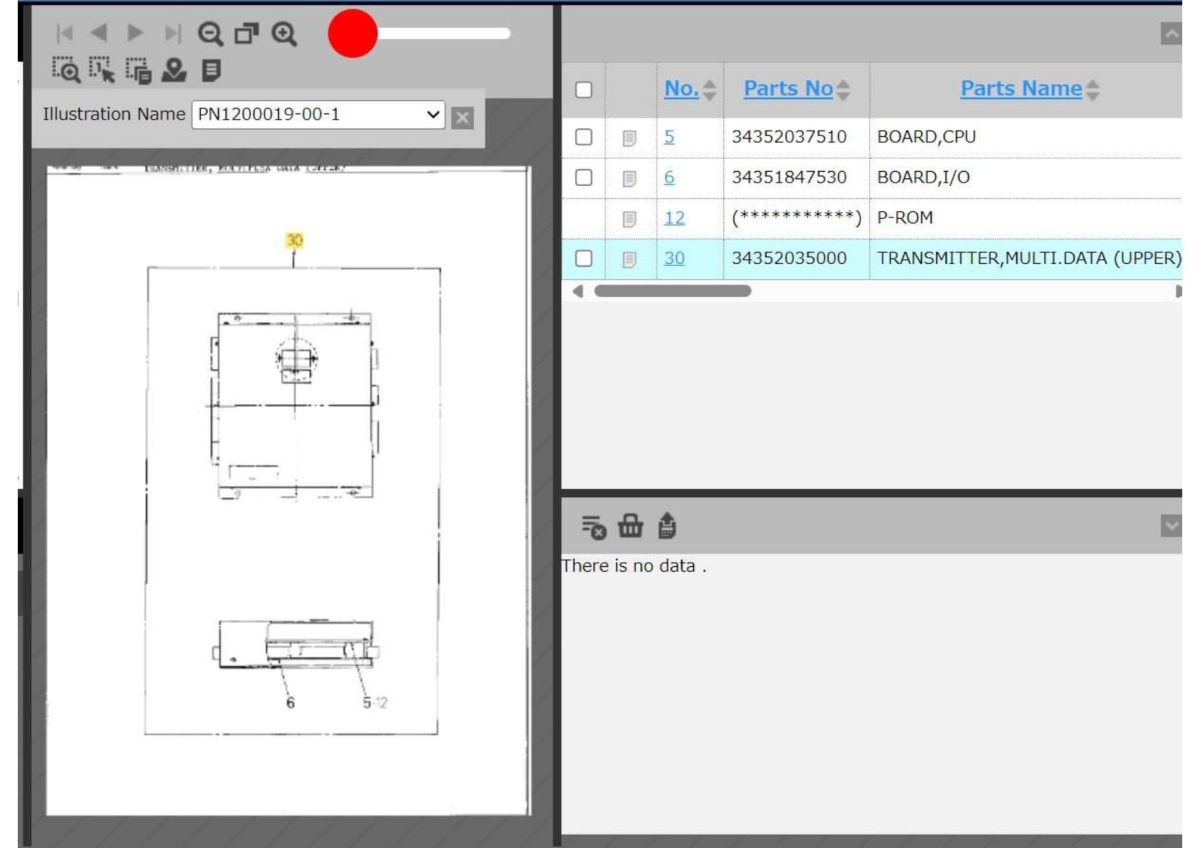This screenshot has width=1200, height=848.
Task: Click the parts table horizontal scrollbar
Action: (x=672, y=291)
